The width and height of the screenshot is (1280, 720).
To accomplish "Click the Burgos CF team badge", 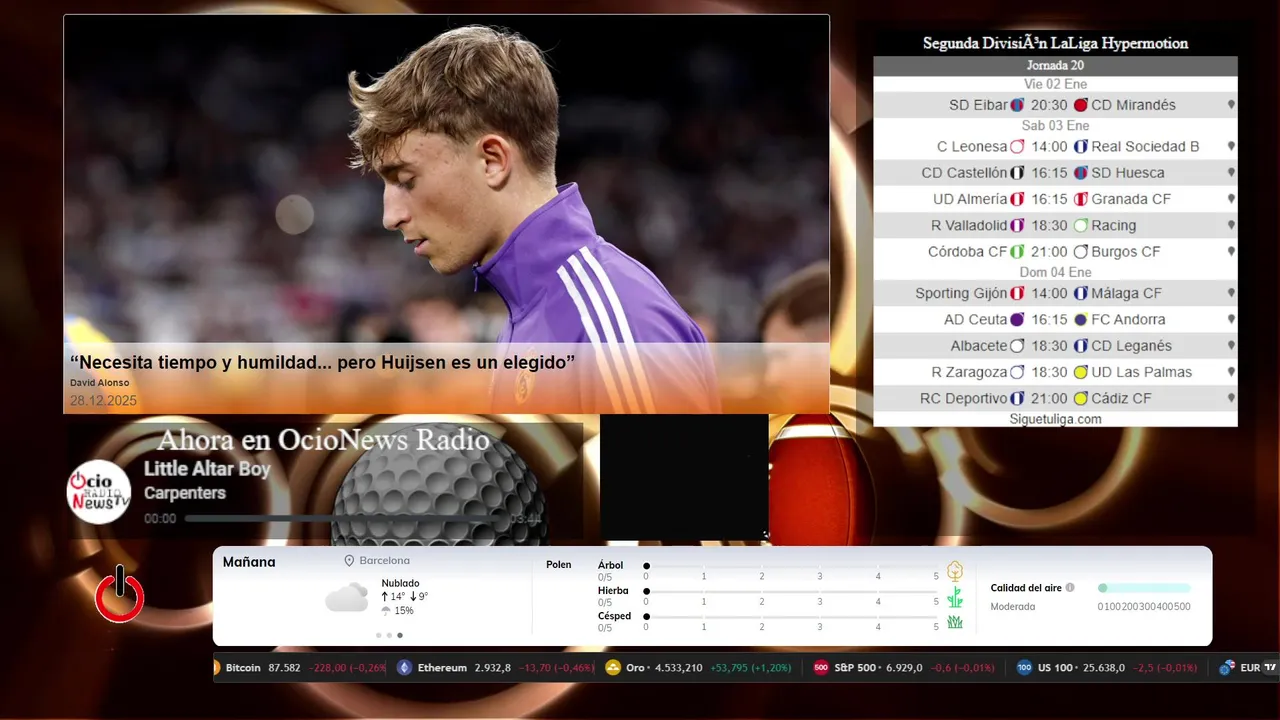I will click(x=1080, y=252).
